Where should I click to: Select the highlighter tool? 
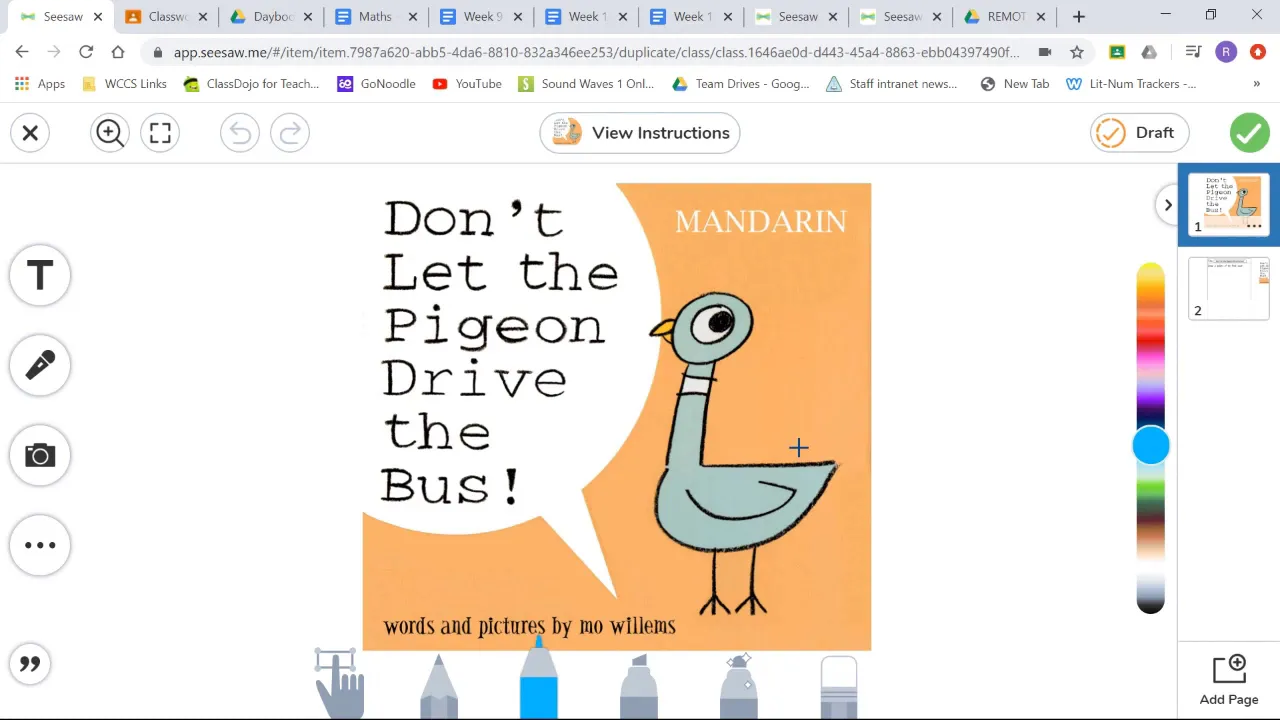[x=639, y=686]
